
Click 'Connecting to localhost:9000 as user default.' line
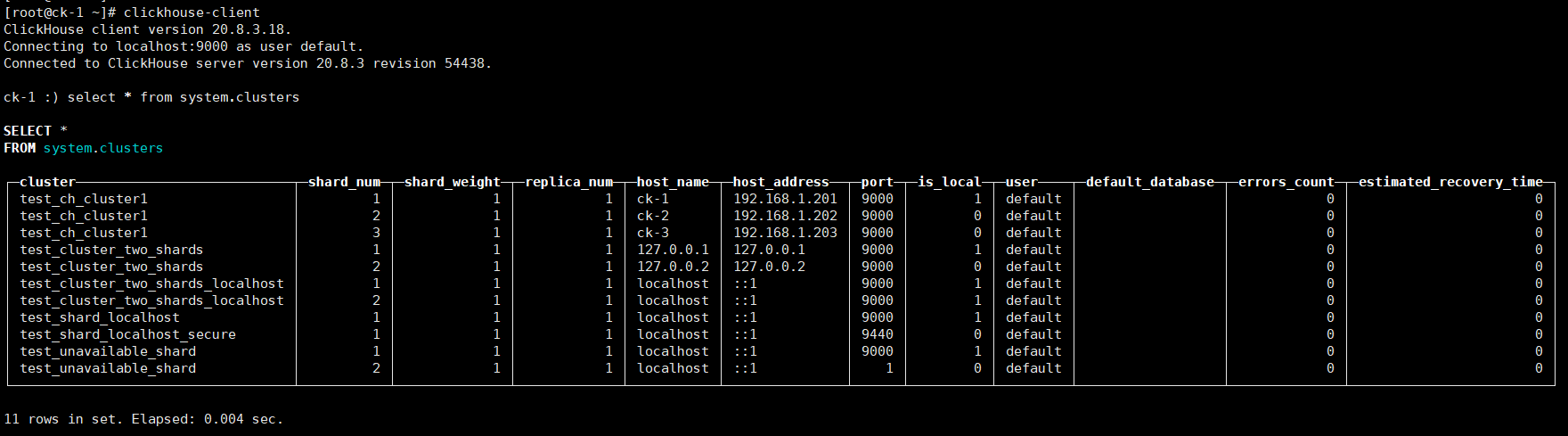pos(184,46)
